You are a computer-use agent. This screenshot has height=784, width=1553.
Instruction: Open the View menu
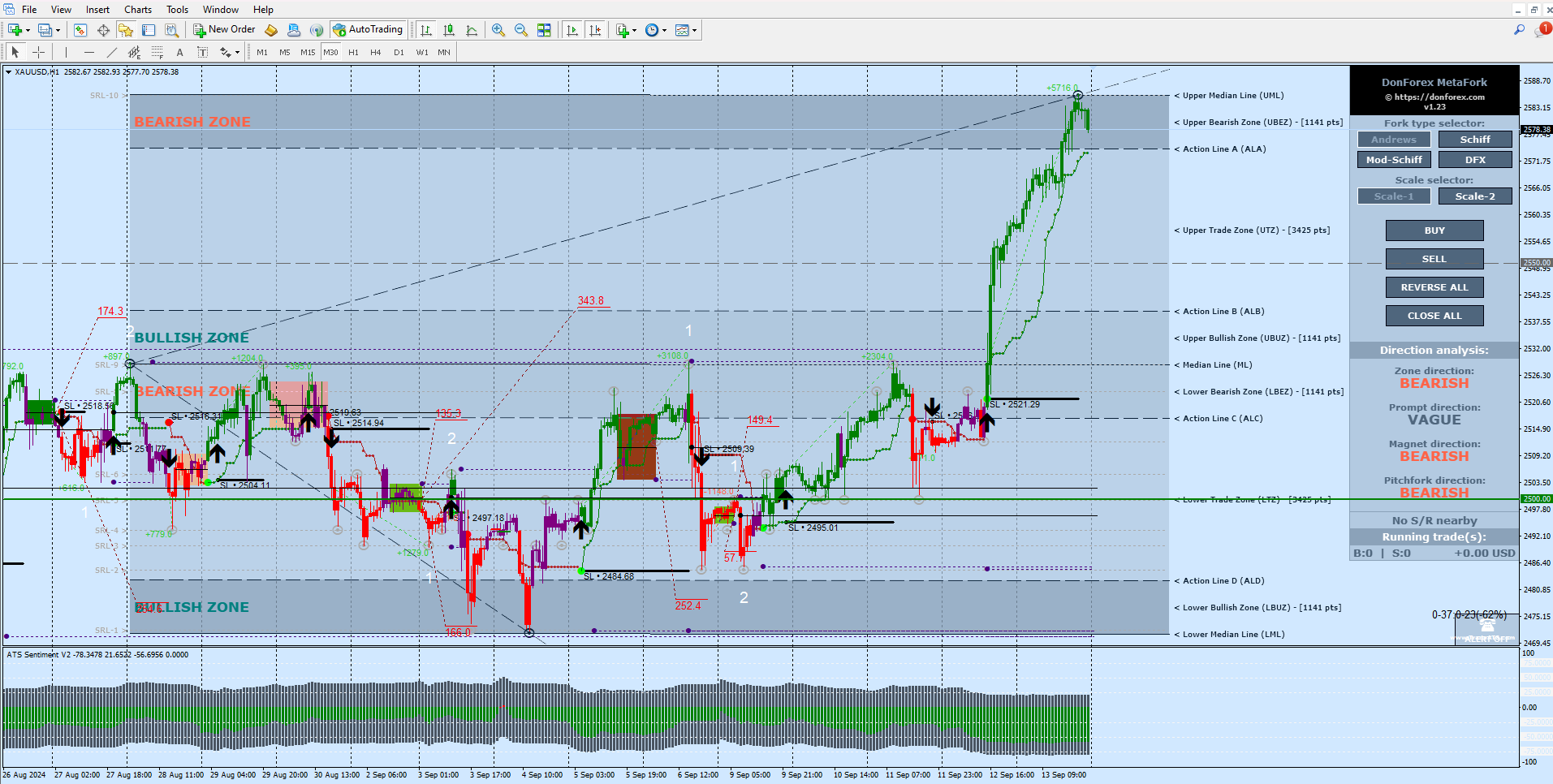click(61, 10)
